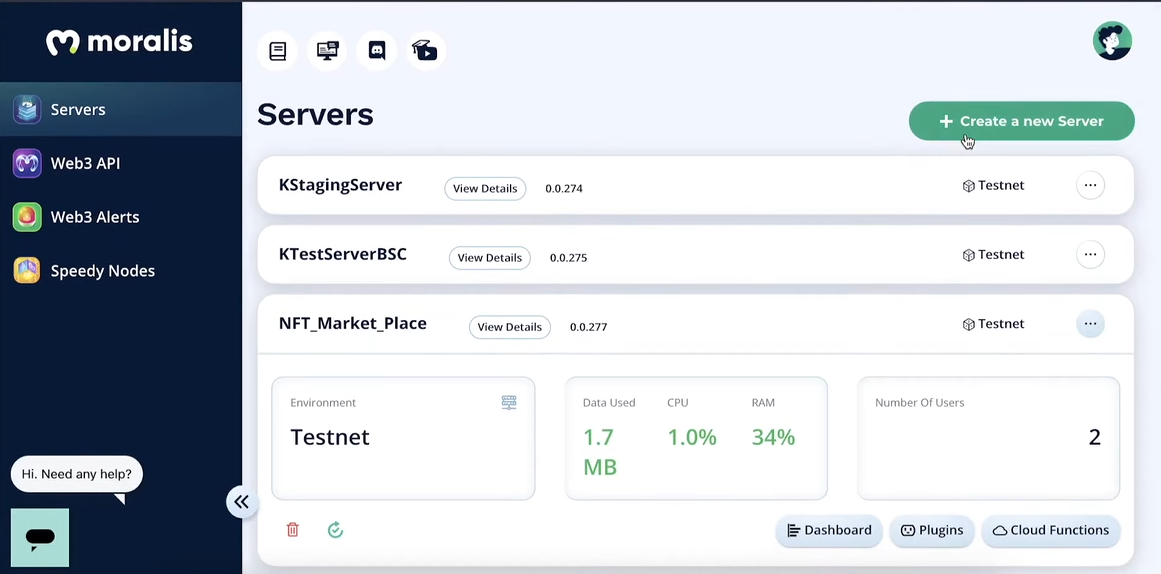Click the Servers sidebar icon

tap(27, 110)
